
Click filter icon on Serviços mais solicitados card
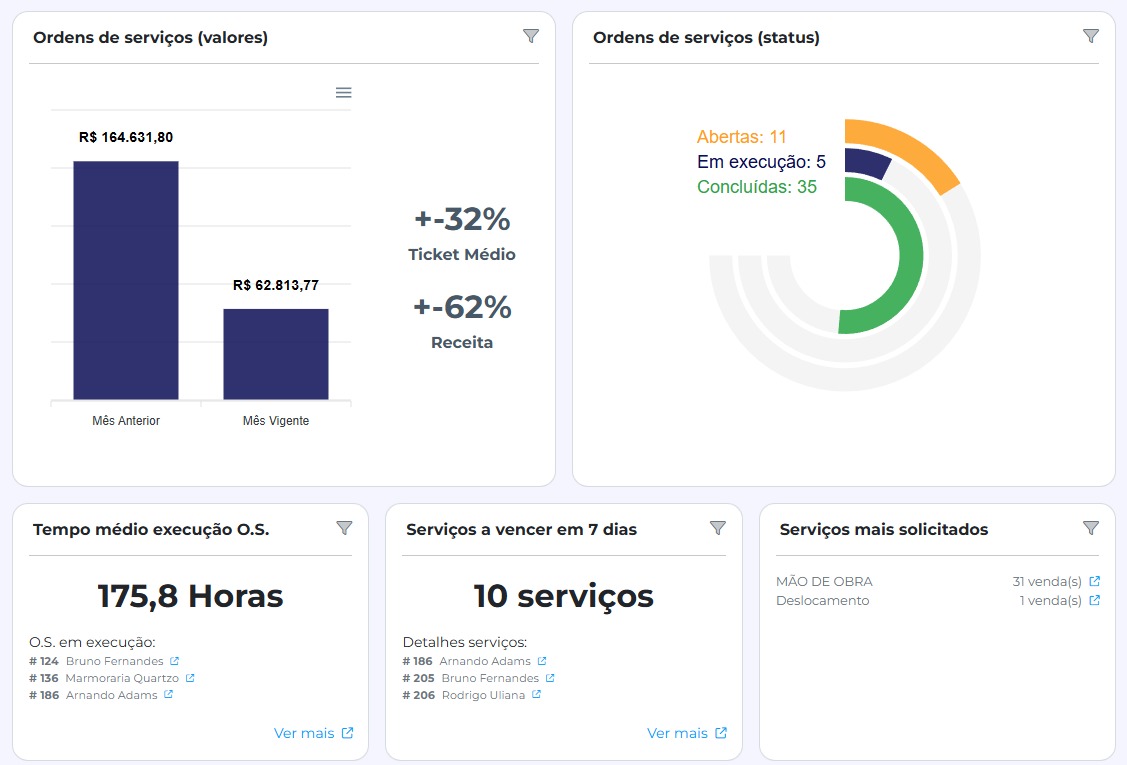click(1091, 528)
